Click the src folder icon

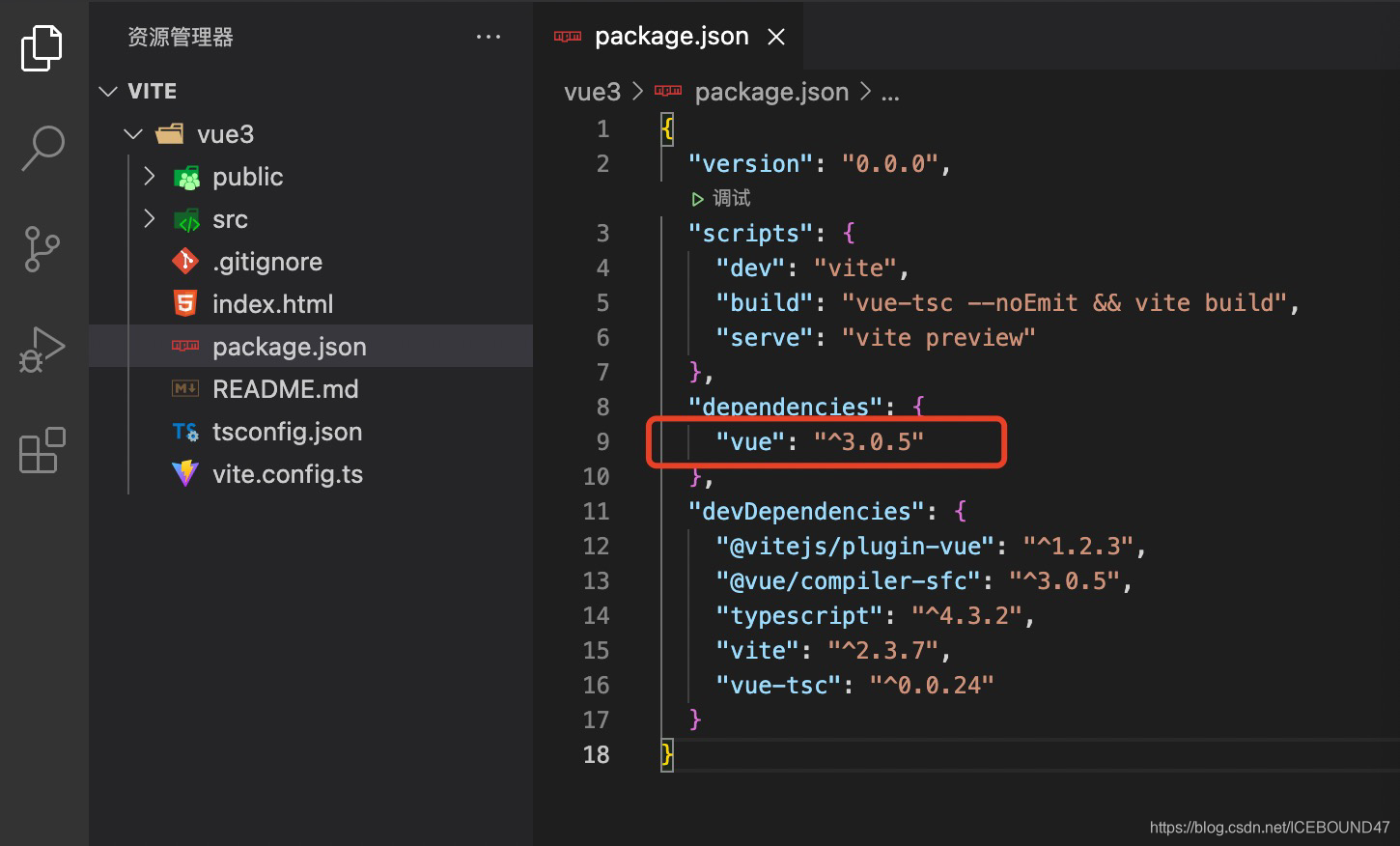pyautogui.click(x=186, y=219)
